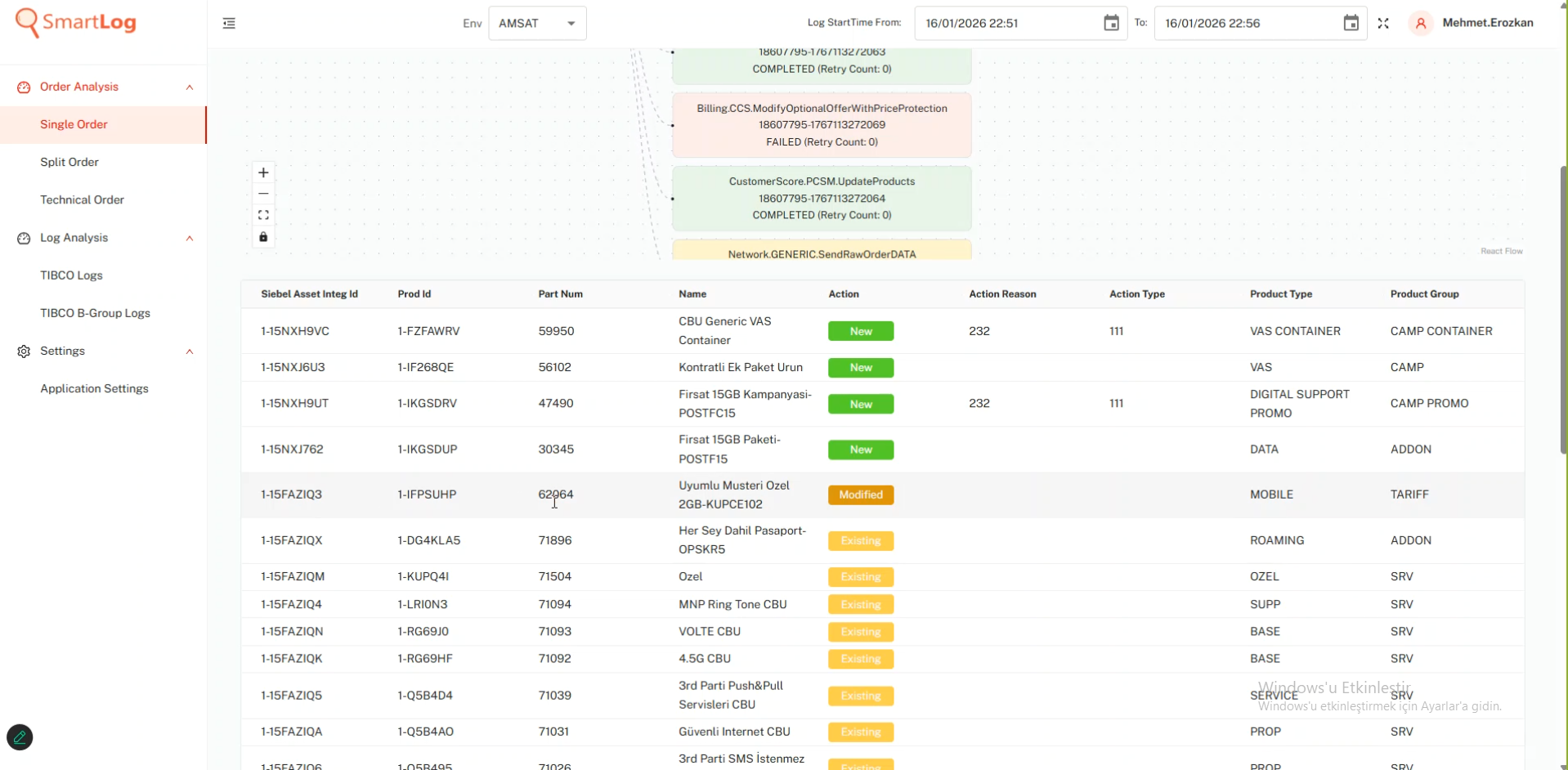Select the CustomerScore.PCSM.UpdateProducts node

[x=822, y=198]
